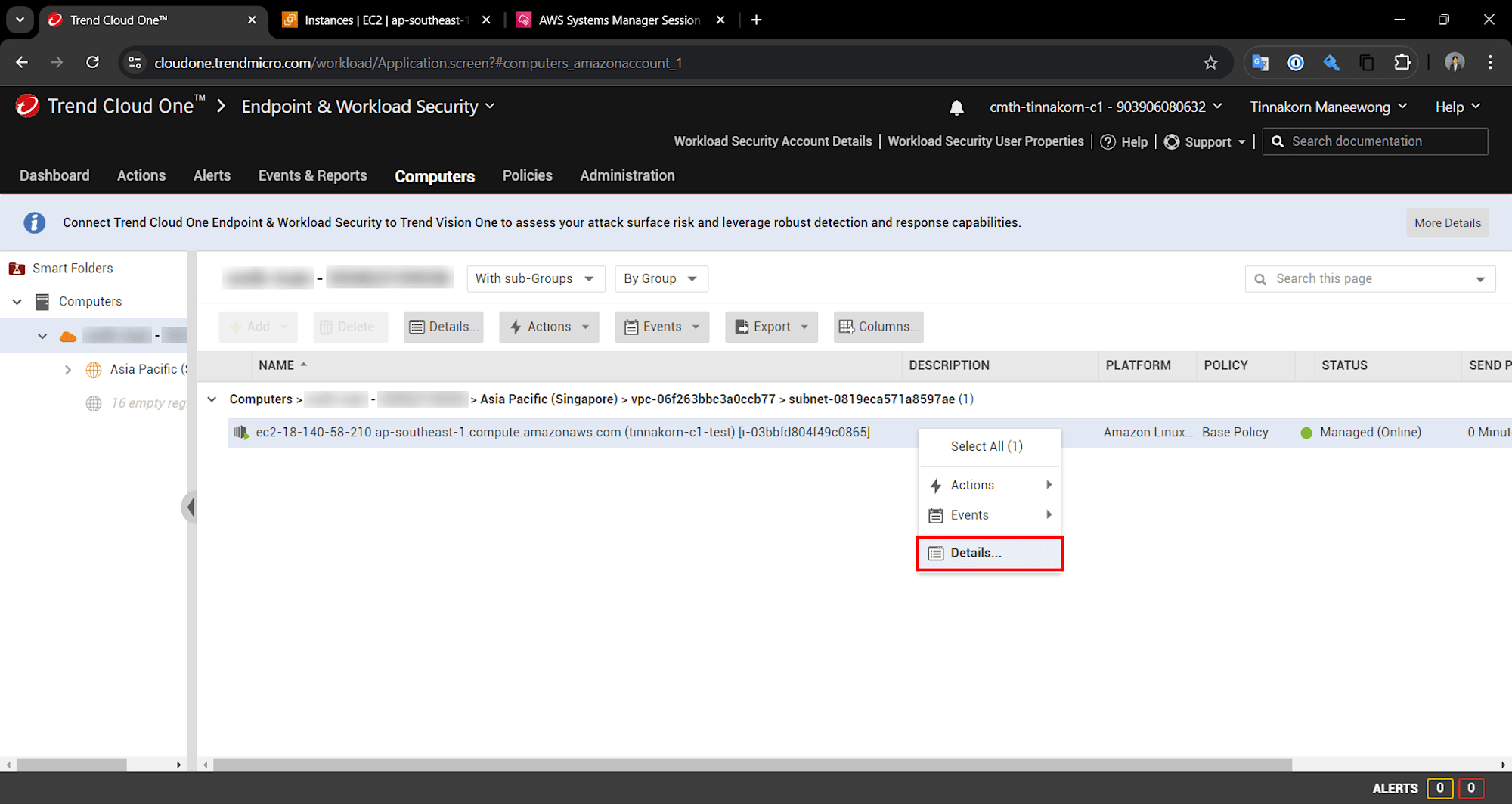1512x804 pixels.
Task: Click the 16 empty regions globe icon
Action: coord(94,403)
